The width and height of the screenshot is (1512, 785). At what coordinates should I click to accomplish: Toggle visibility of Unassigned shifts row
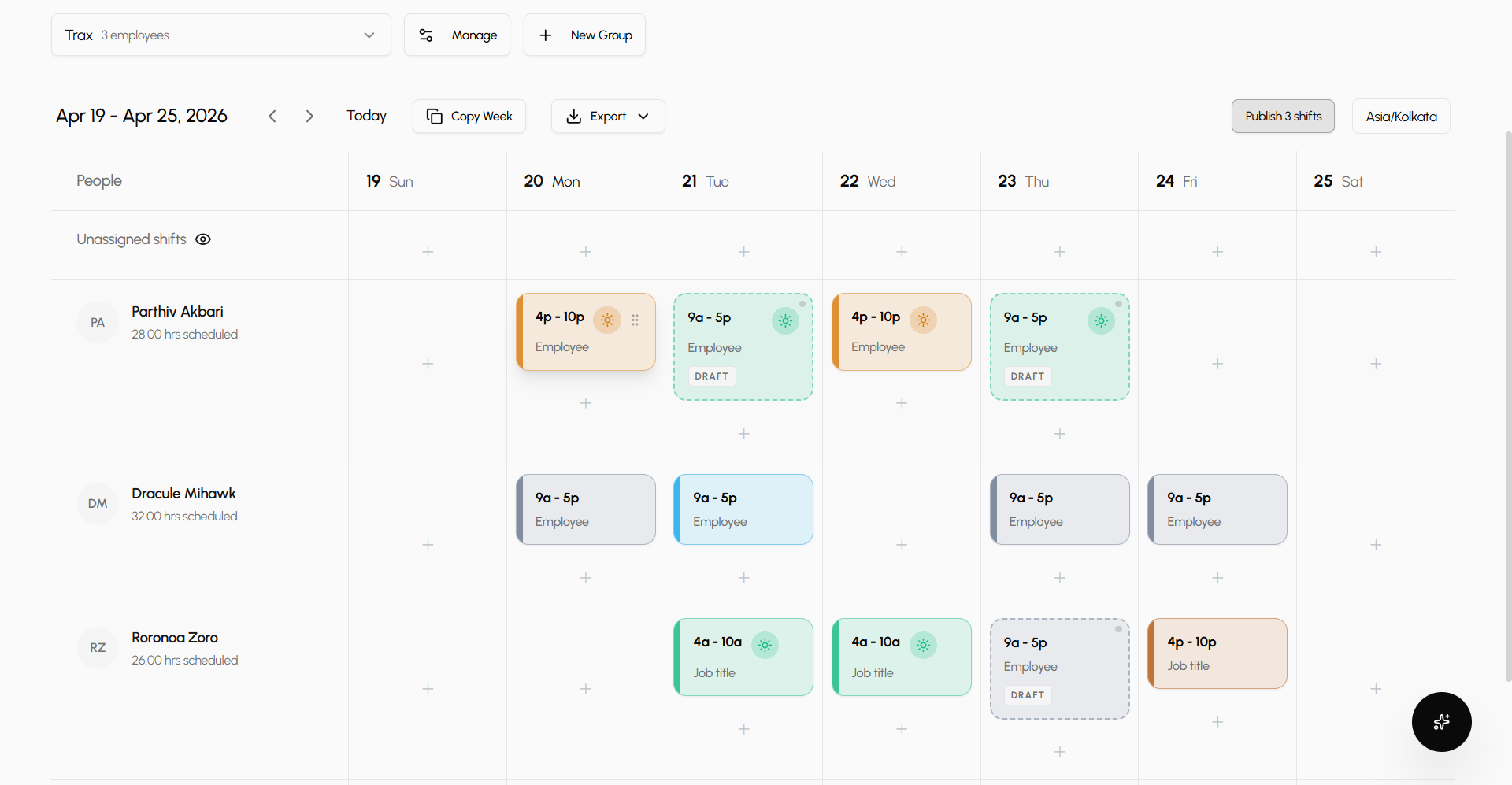(203, 239)
